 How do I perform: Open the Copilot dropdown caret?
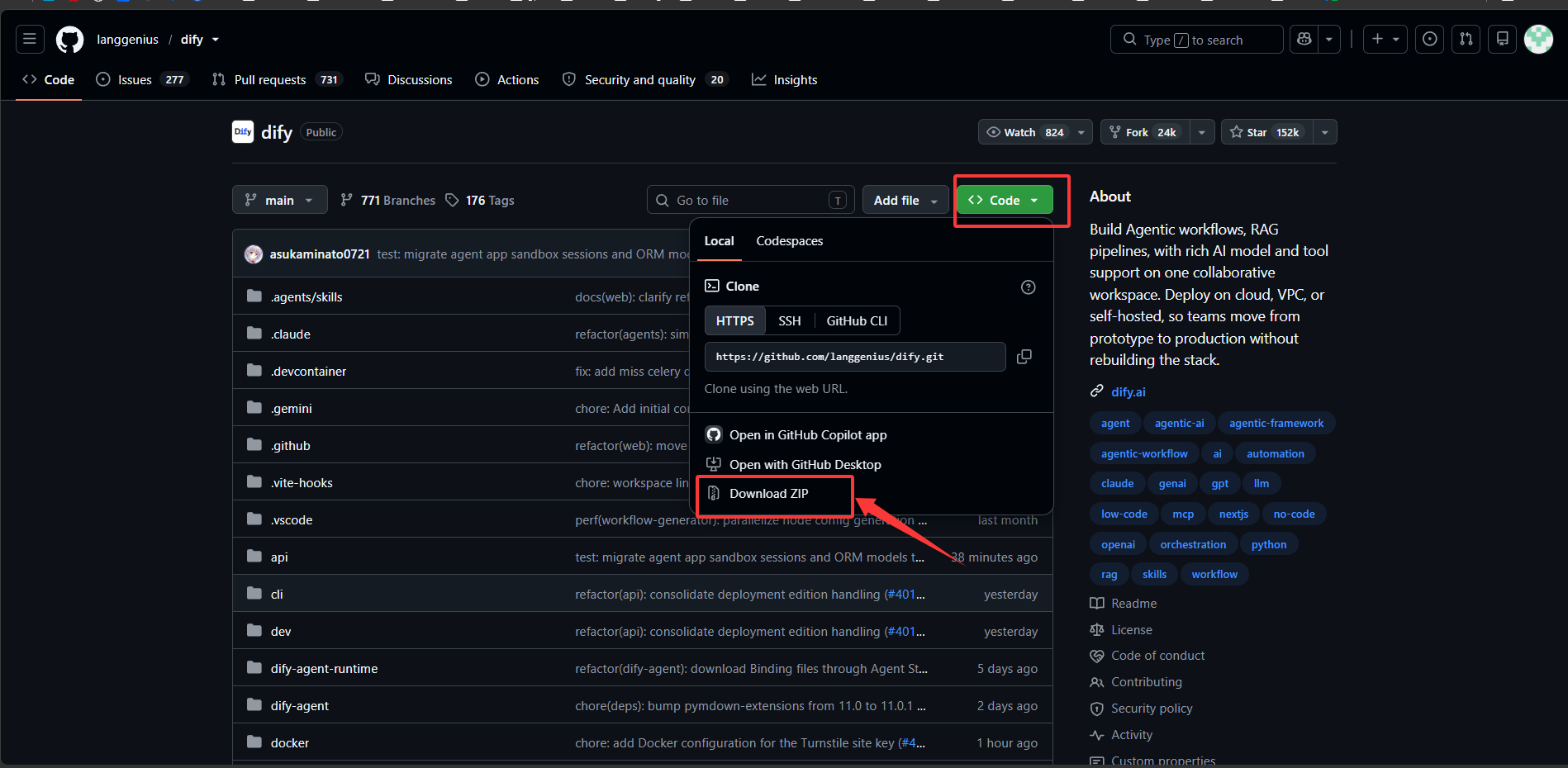(1329, 39)
